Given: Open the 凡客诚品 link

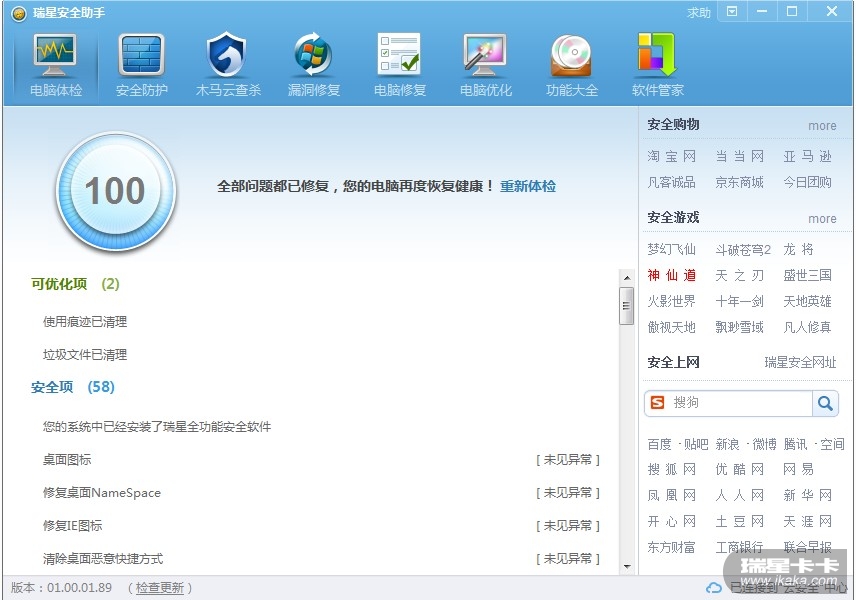Looking at the screenshot, I should (671, 182).
